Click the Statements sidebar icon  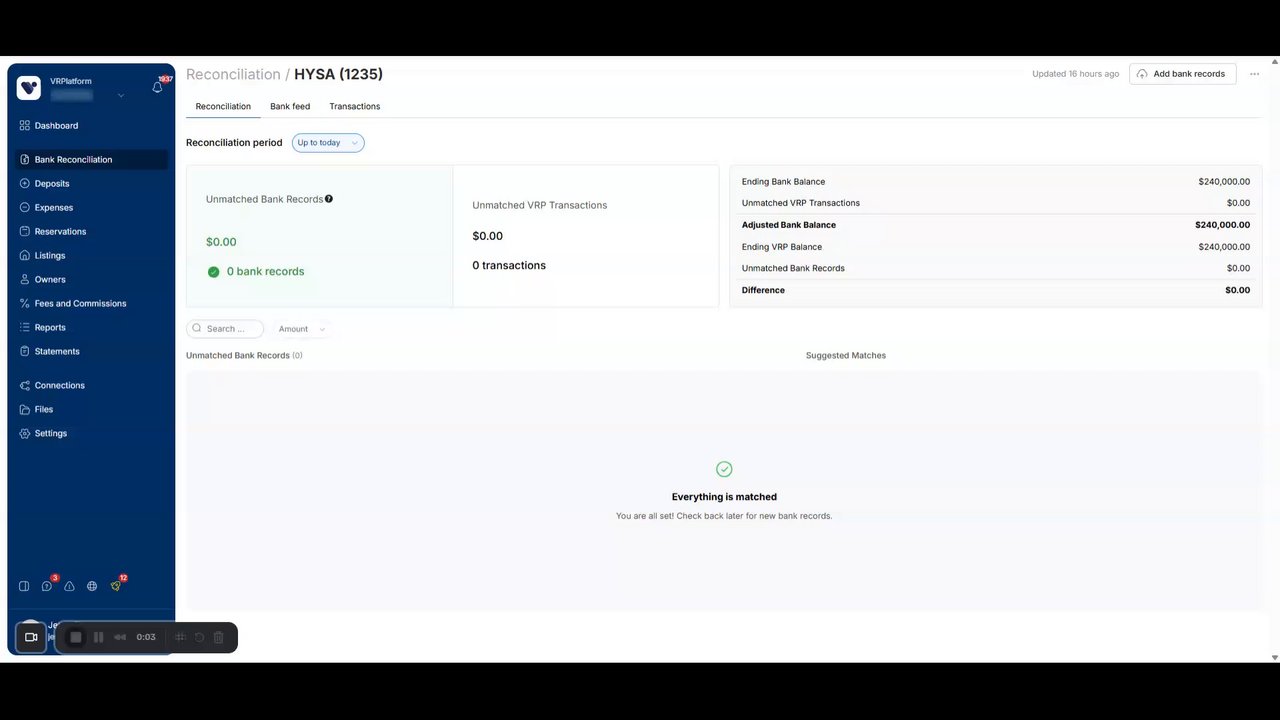tap(25, 352)
